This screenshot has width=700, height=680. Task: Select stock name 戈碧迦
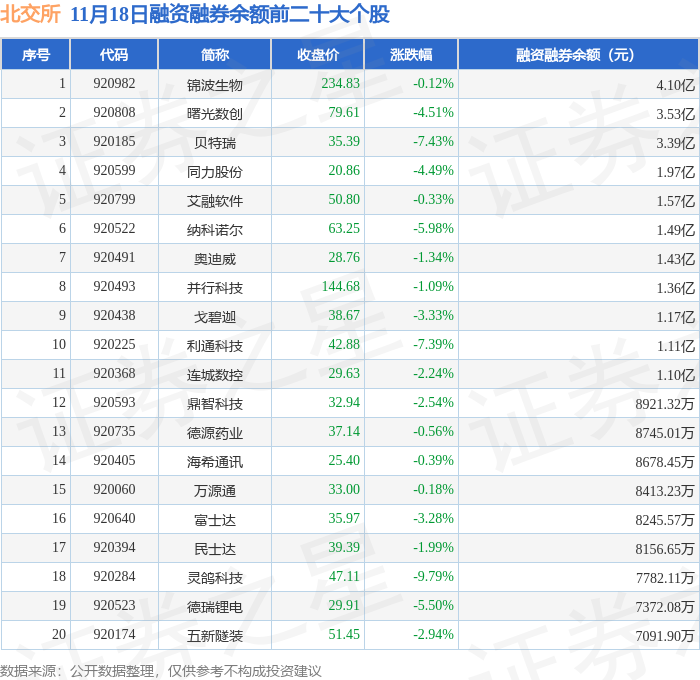(x=215, y=317)
